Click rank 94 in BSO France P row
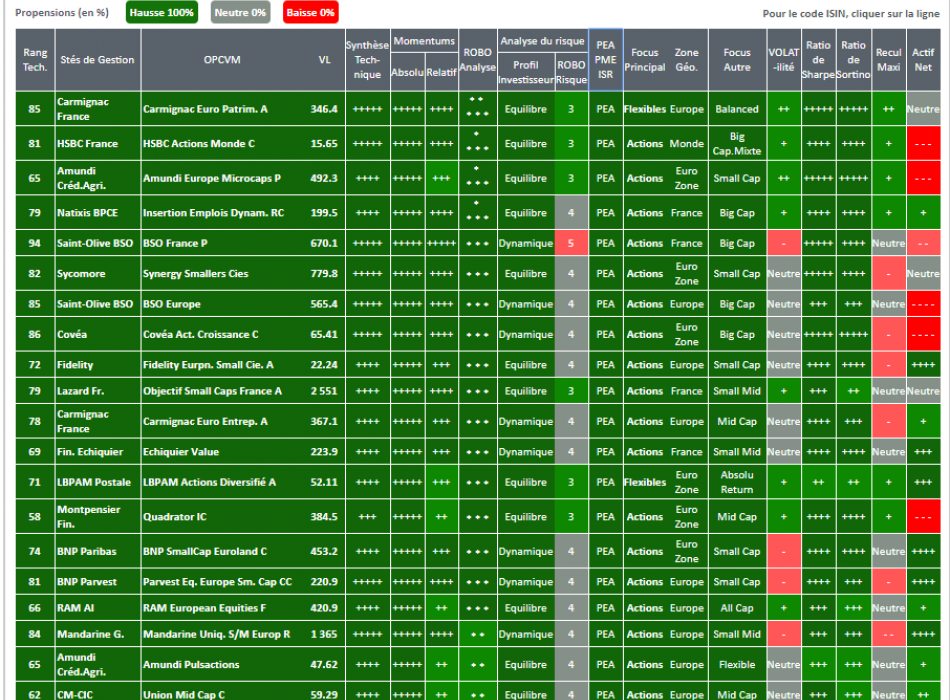Viewport: 950px width, 700px height. 35,243
